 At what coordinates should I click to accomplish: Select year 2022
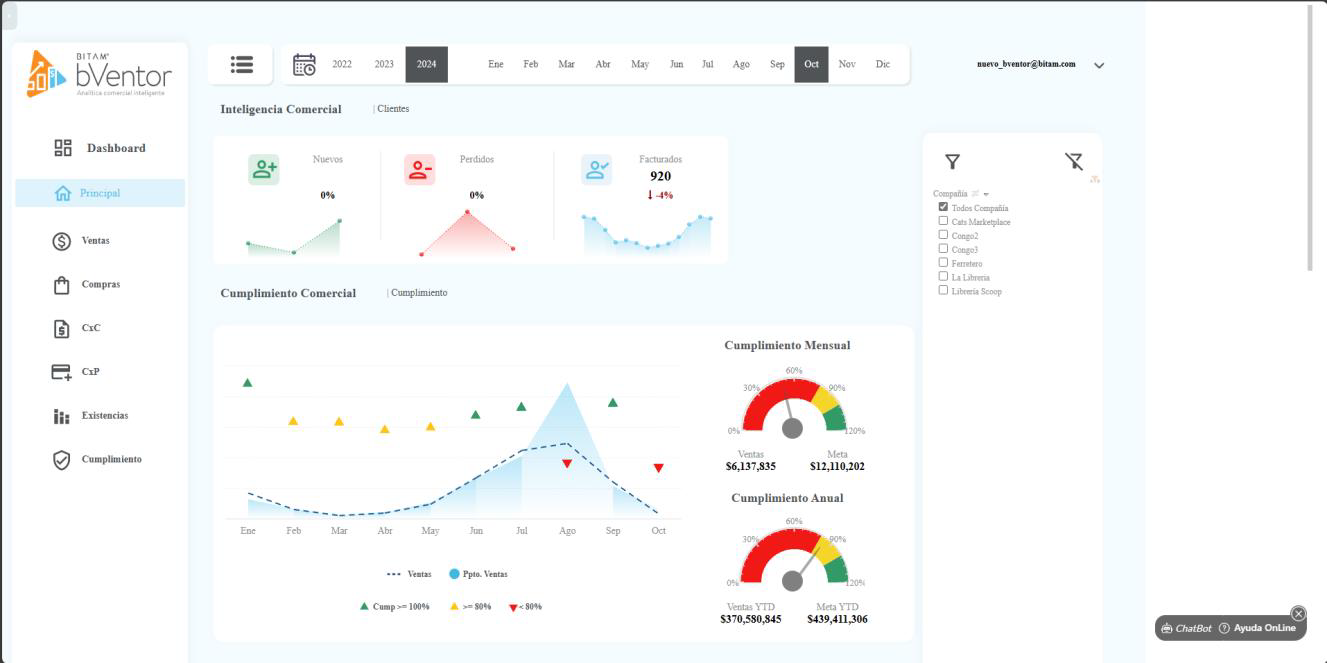click(342, 64)
